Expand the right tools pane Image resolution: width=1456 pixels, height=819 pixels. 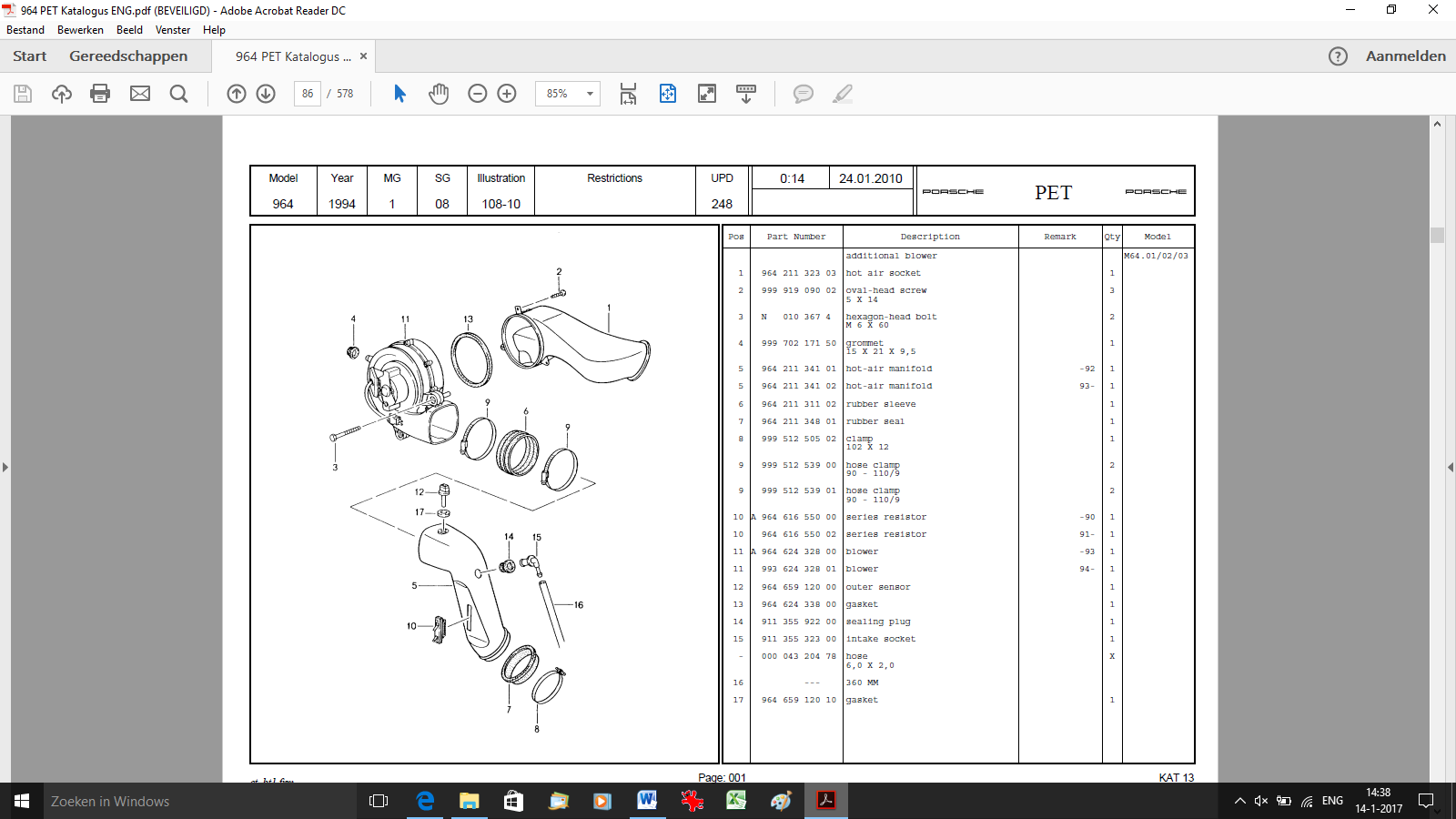(x=1450, y=467)
